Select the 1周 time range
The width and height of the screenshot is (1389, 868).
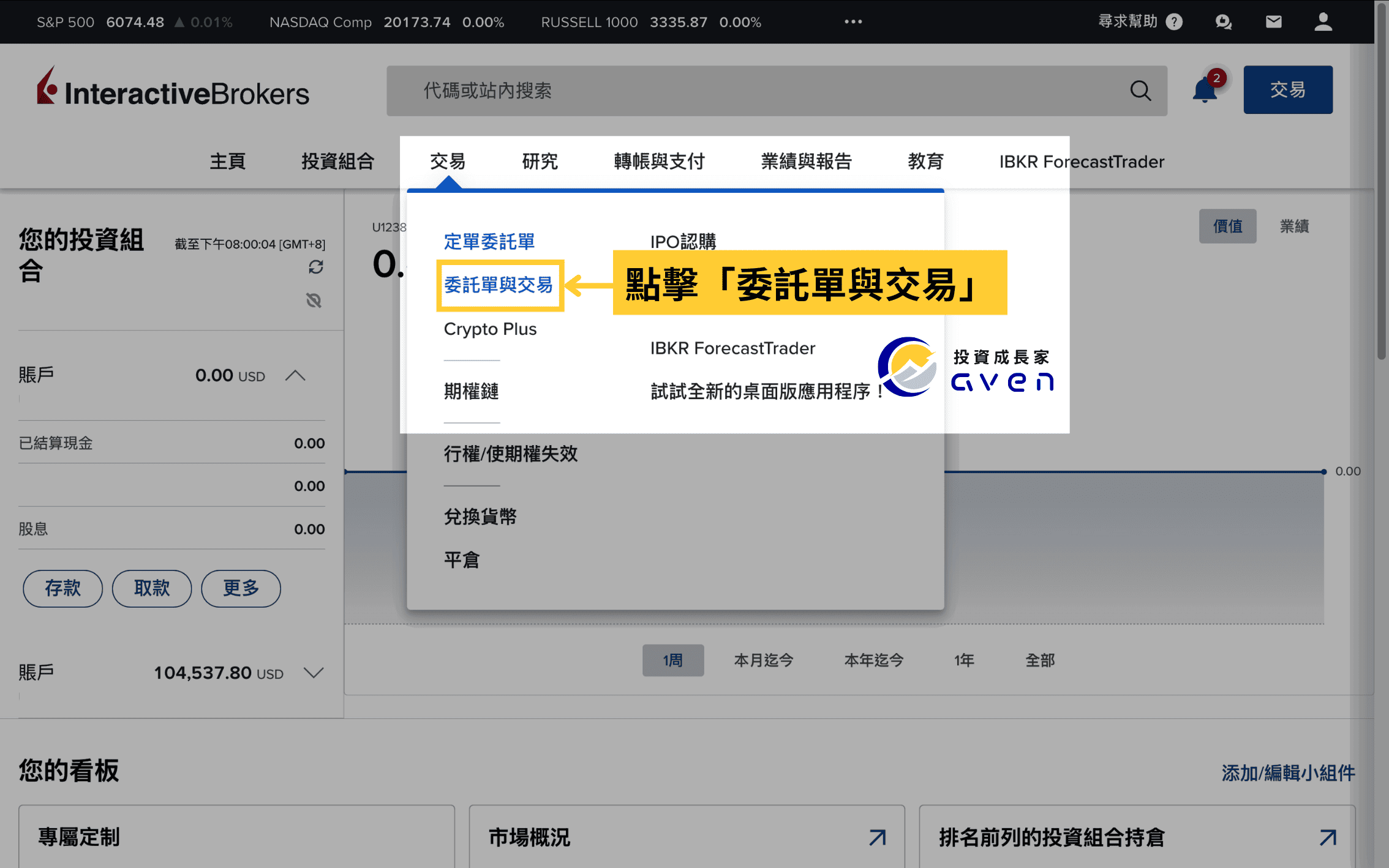(x=673, y=660)
